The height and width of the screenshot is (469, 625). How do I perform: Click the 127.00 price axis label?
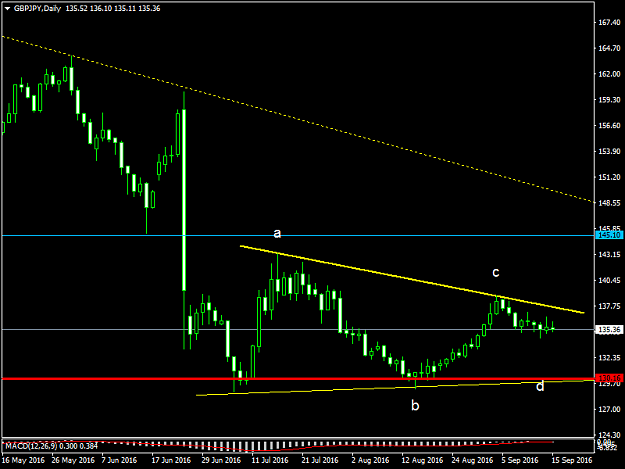click(610, 409)
